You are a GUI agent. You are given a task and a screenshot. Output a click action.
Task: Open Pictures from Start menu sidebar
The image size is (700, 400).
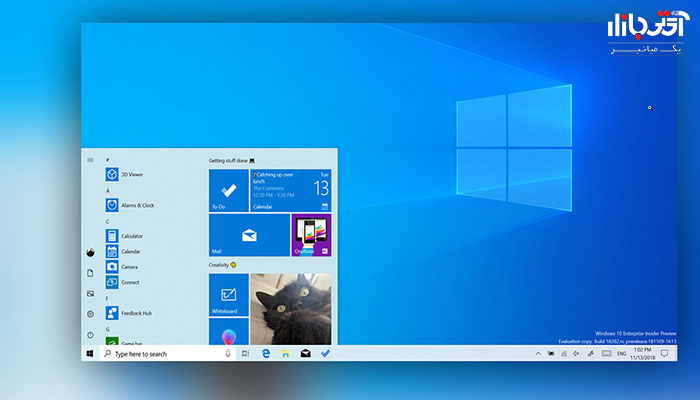point(90,294)
